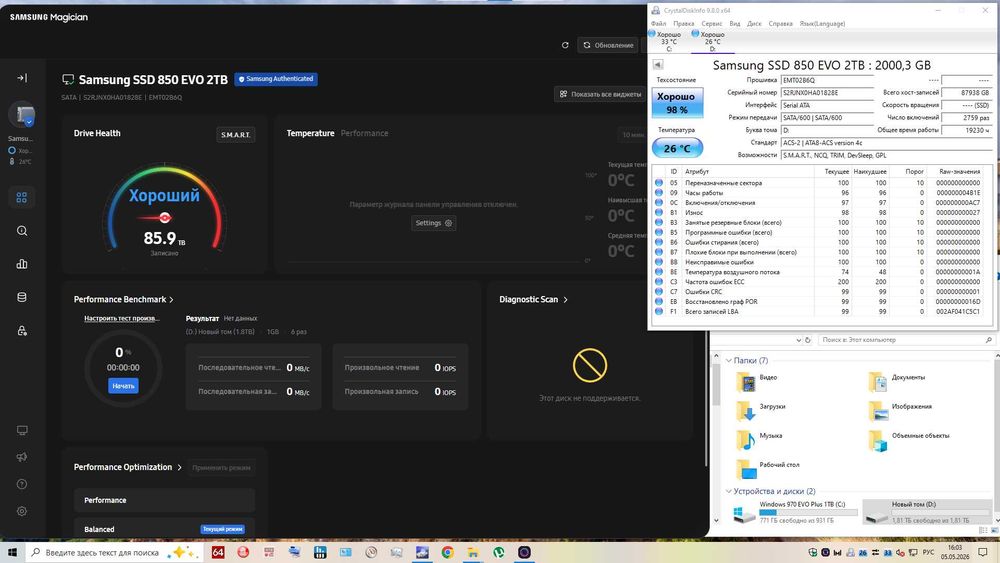Select the Всего записей LBA attribute row

[823, 311]
